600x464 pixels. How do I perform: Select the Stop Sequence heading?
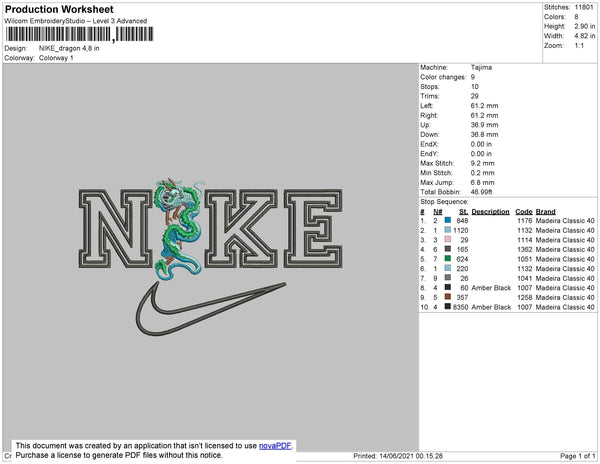(x=444, y=202)
